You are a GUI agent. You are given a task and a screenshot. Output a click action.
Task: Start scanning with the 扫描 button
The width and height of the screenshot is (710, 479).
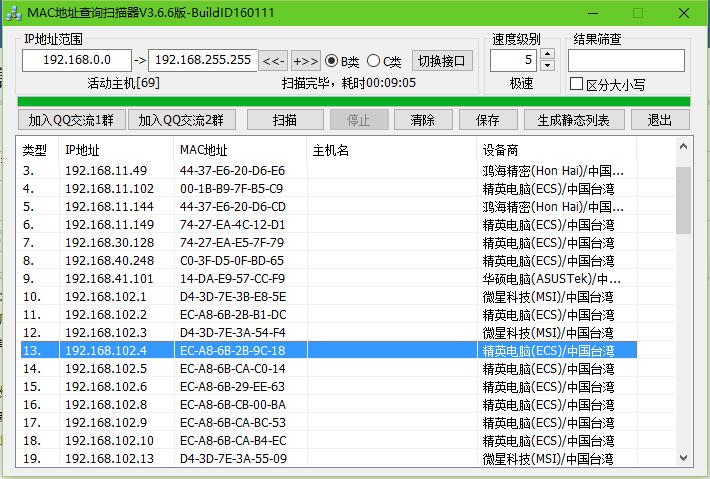click(285, 120)
